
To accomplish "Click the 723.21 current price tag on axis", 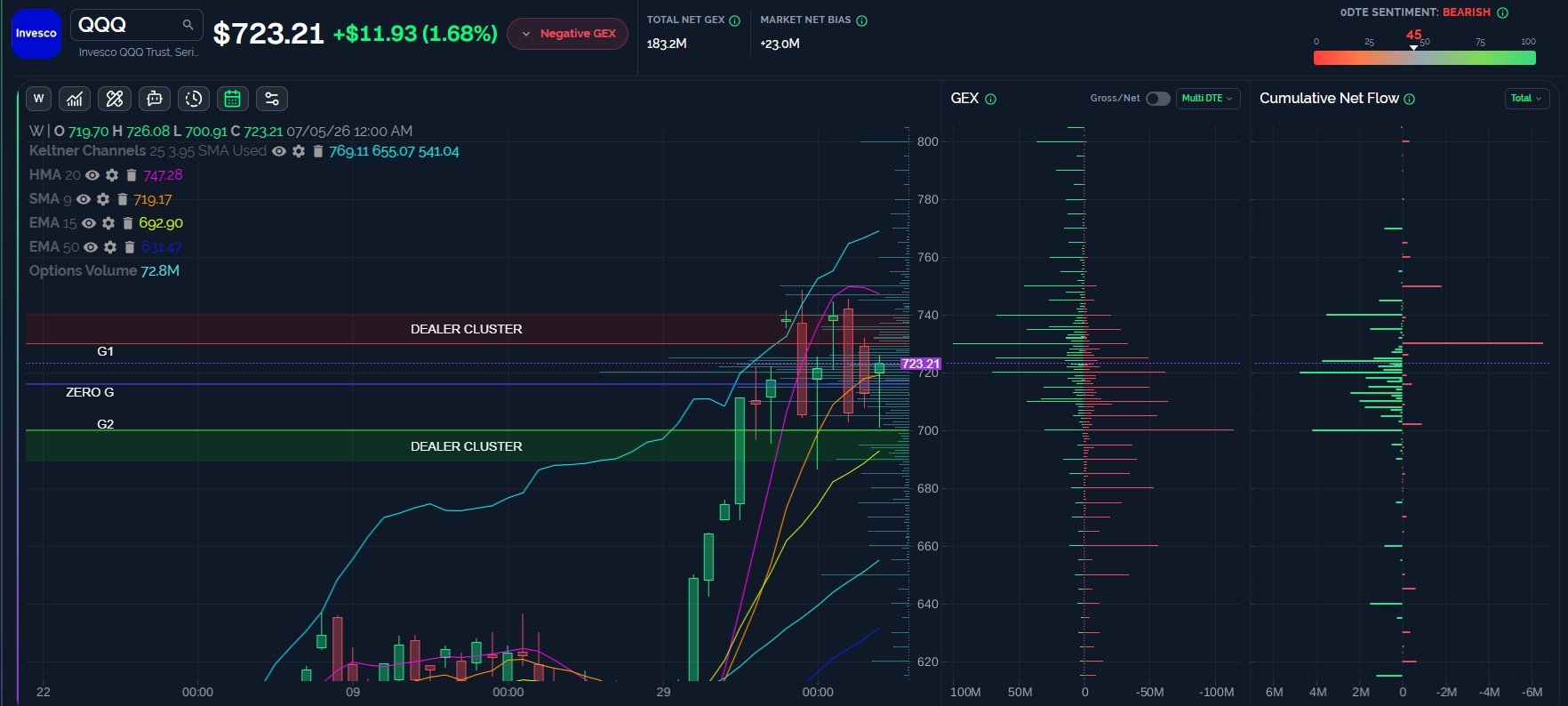I will [920, 364].
